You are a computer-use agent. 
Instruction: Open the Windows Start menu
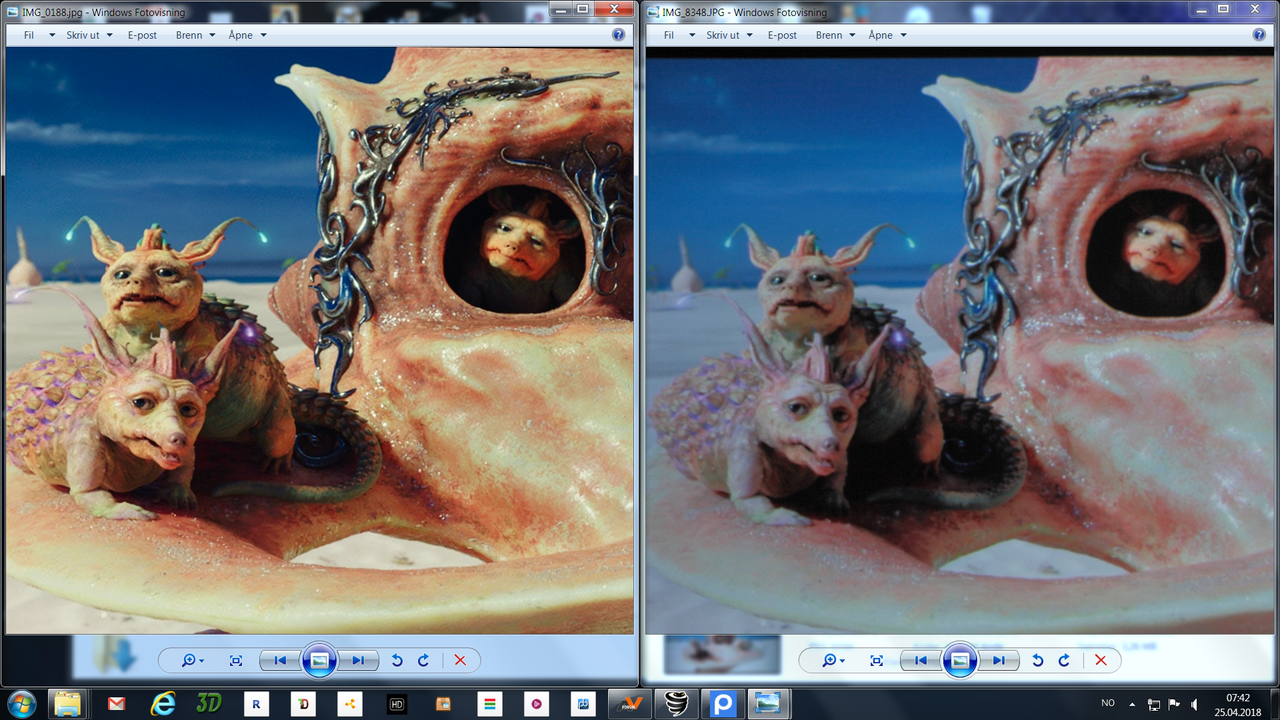click(x=20, y=703)
